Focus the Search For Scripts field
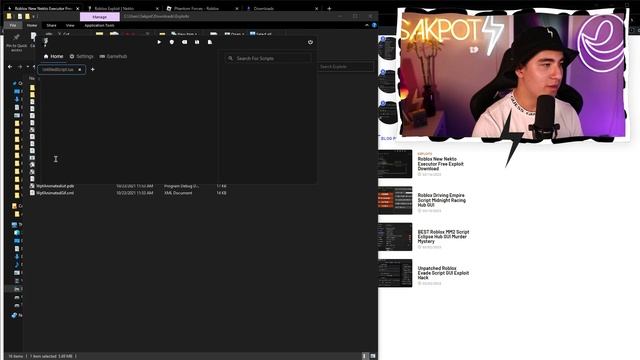Viewport: 640px width, 360px height. point(268,58)
